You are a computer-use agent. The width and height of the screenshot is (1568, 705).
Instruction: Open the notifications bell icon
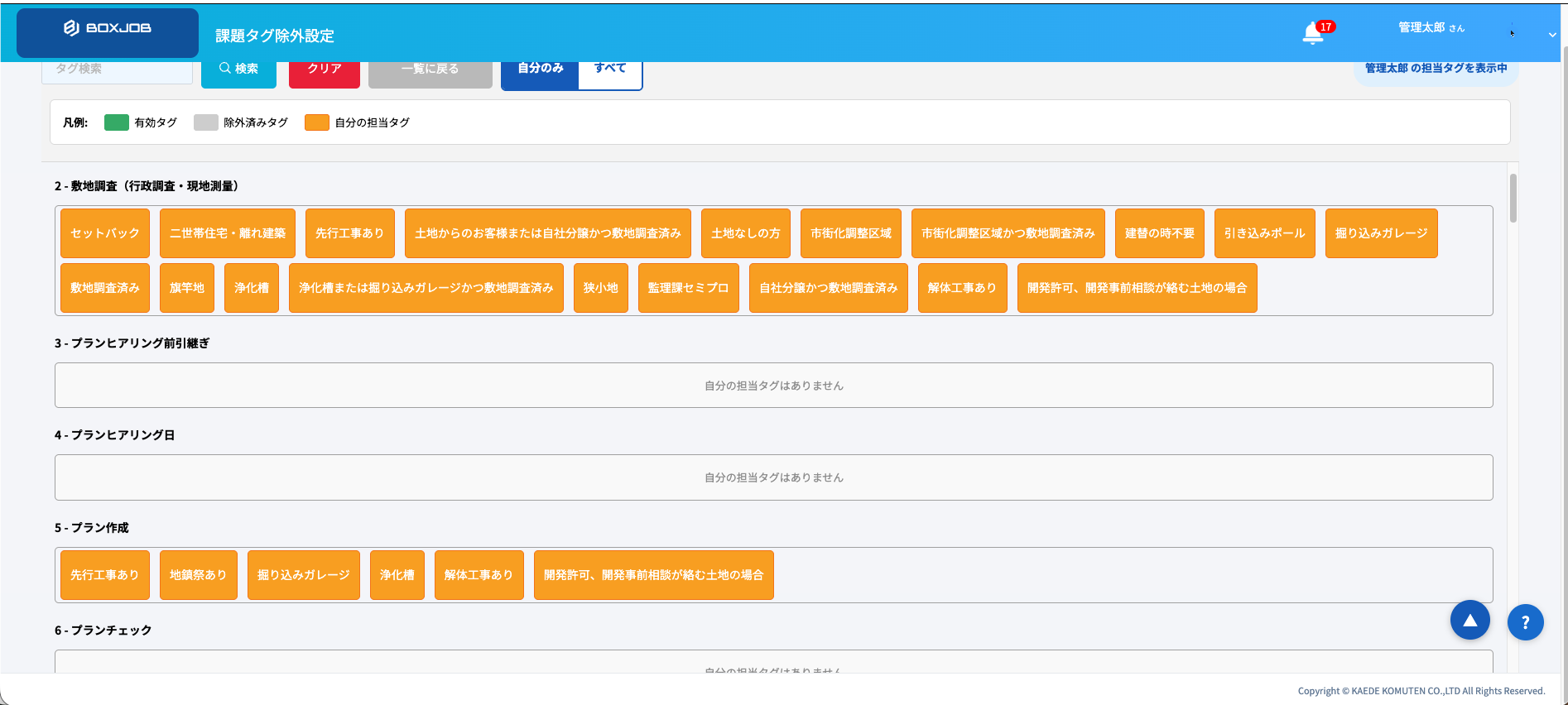[1313, 33]
